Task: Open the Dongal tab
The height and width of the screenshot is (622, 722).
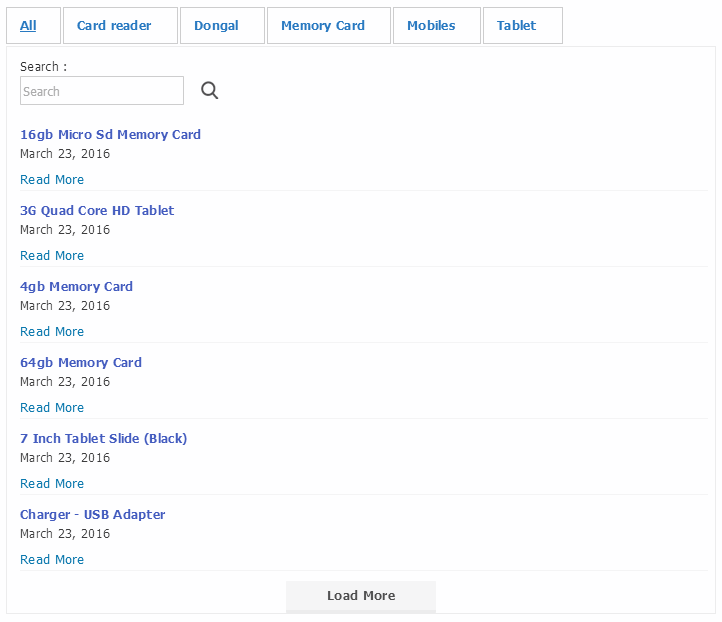Action: 216,26
